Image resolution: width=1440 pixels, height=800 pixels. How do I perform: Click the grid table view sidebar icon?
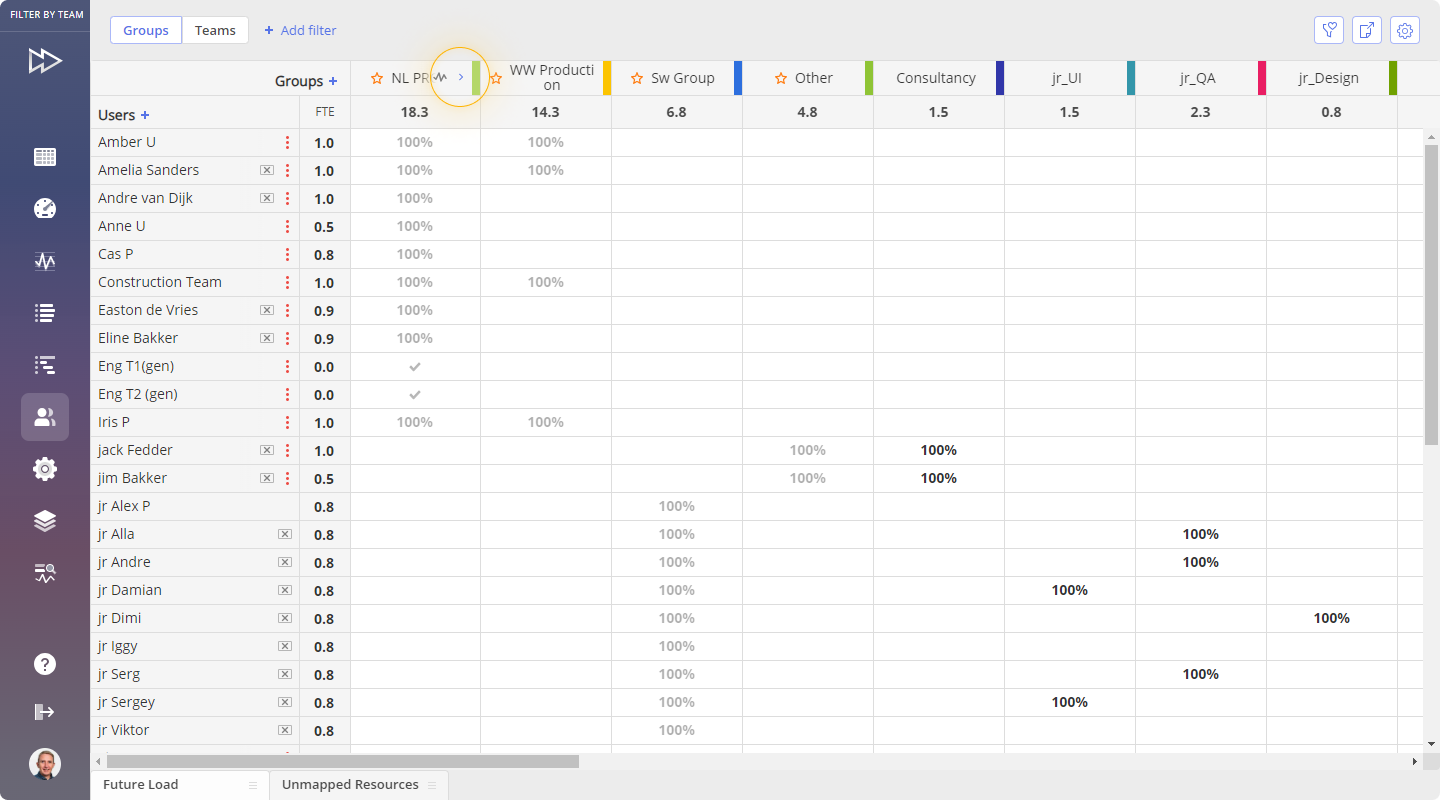tap(45, 157)
